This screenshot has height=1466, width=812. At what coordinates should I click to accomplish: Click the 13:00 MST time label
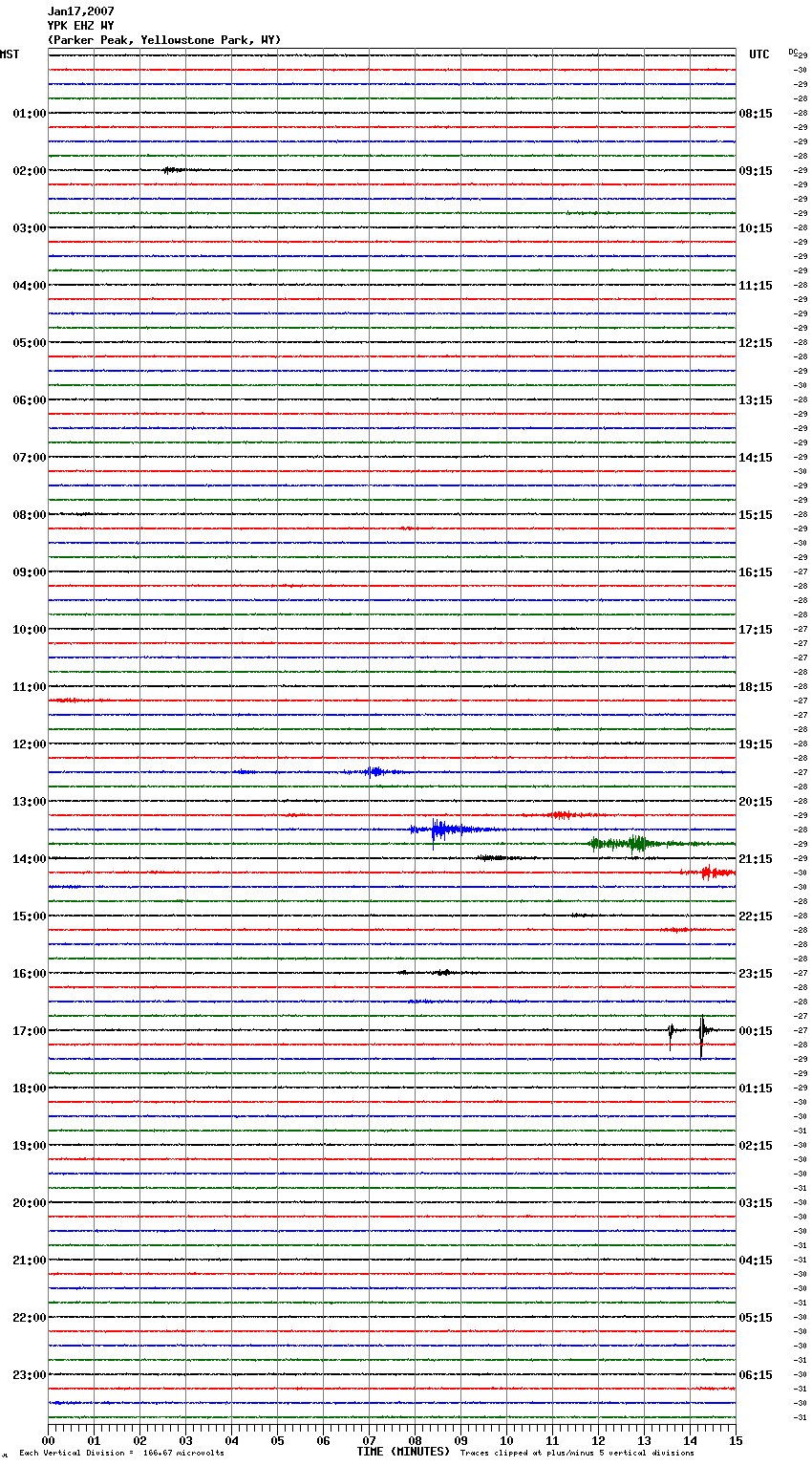click(x=30, y=802)
